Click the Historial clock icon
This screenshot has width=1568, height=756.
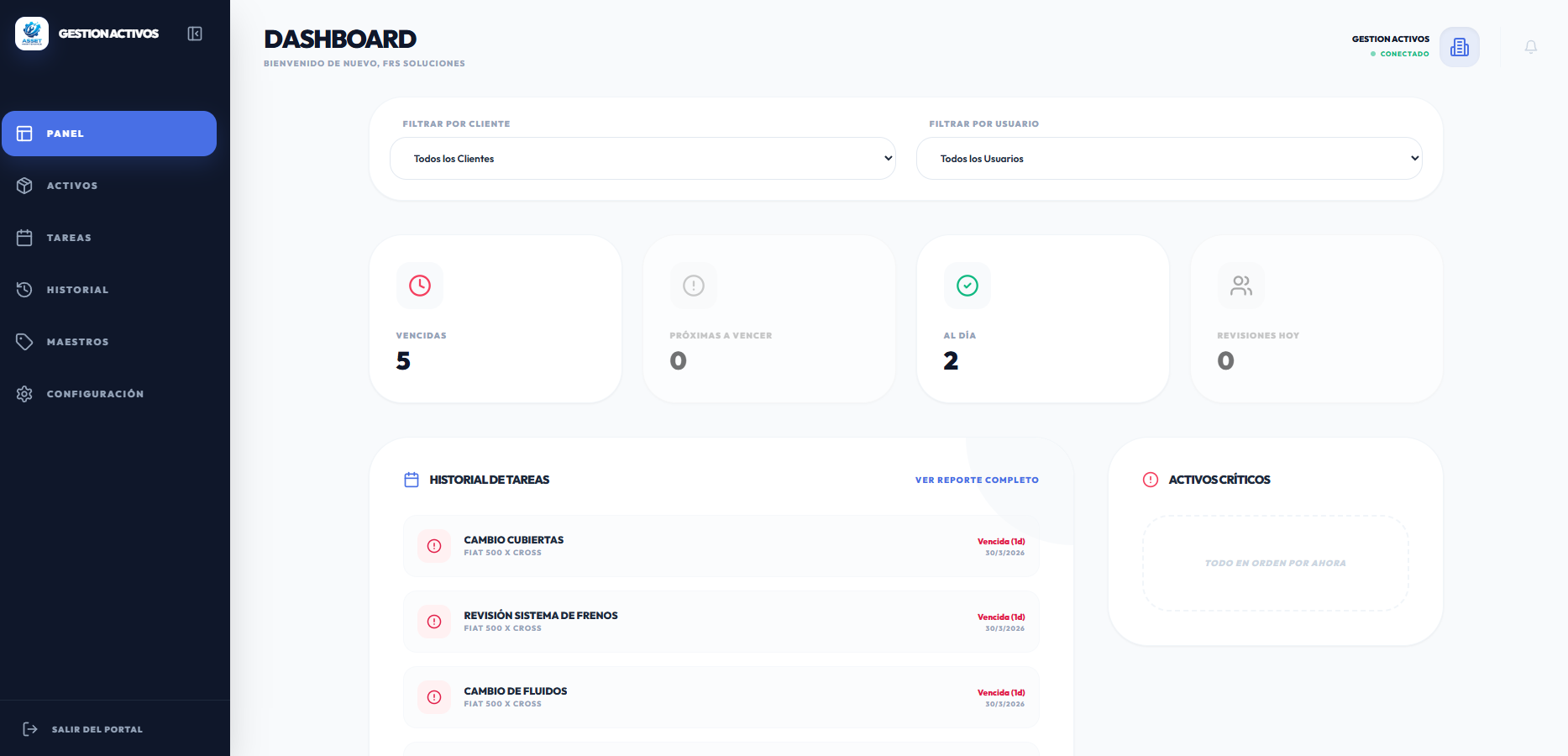click(x=25, y=290)
